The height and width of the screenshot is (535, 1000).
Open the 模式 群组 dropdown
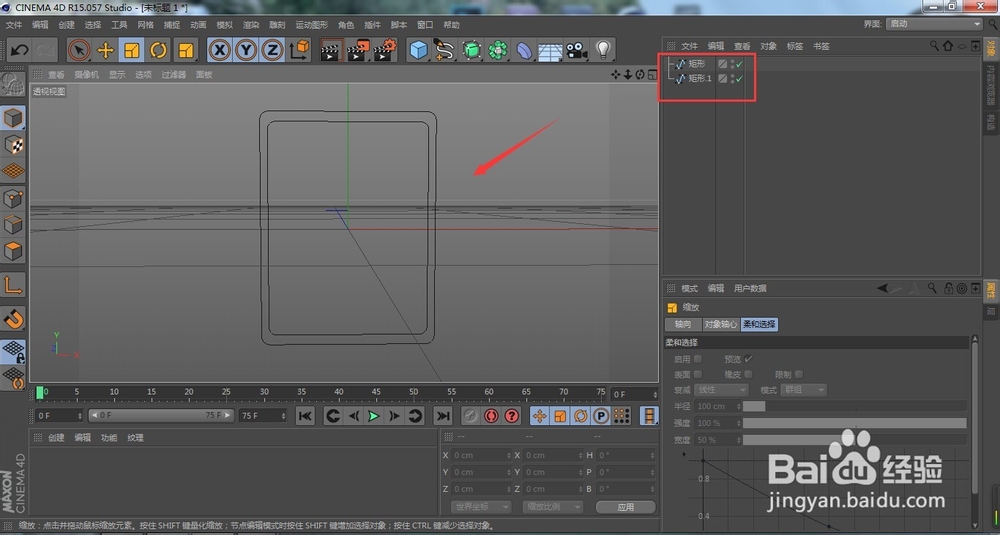[x=803, y=390]
